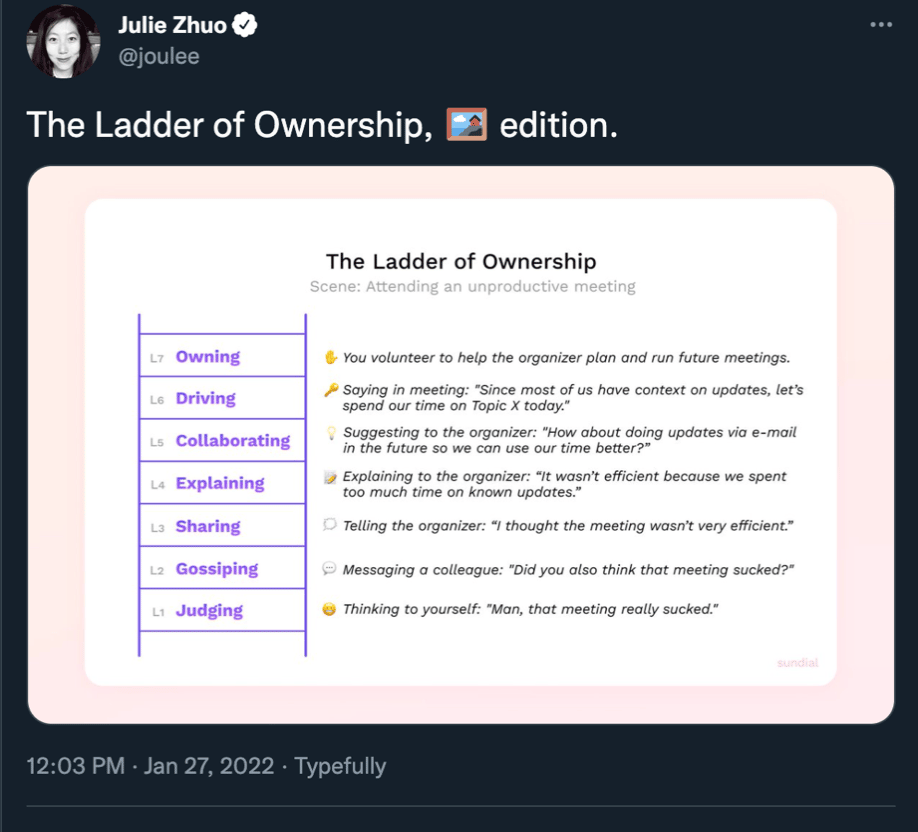Click the L1 Judging ladder rung
The width and height of the screenshot is (918, 832).
tap(222, 610)
